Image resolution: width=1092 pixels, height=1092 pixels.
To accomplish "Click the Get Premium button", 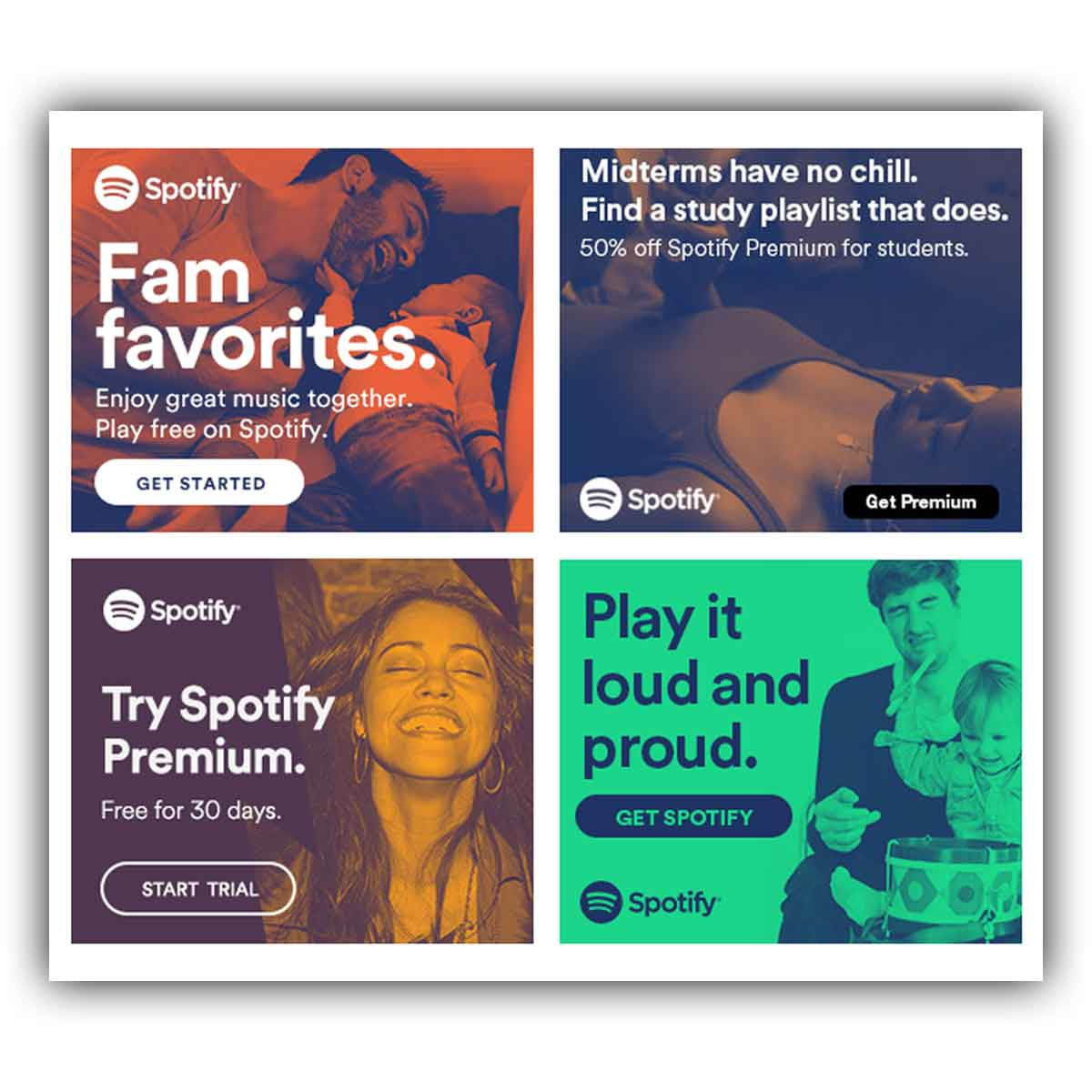I will click(x=920, y=501).
